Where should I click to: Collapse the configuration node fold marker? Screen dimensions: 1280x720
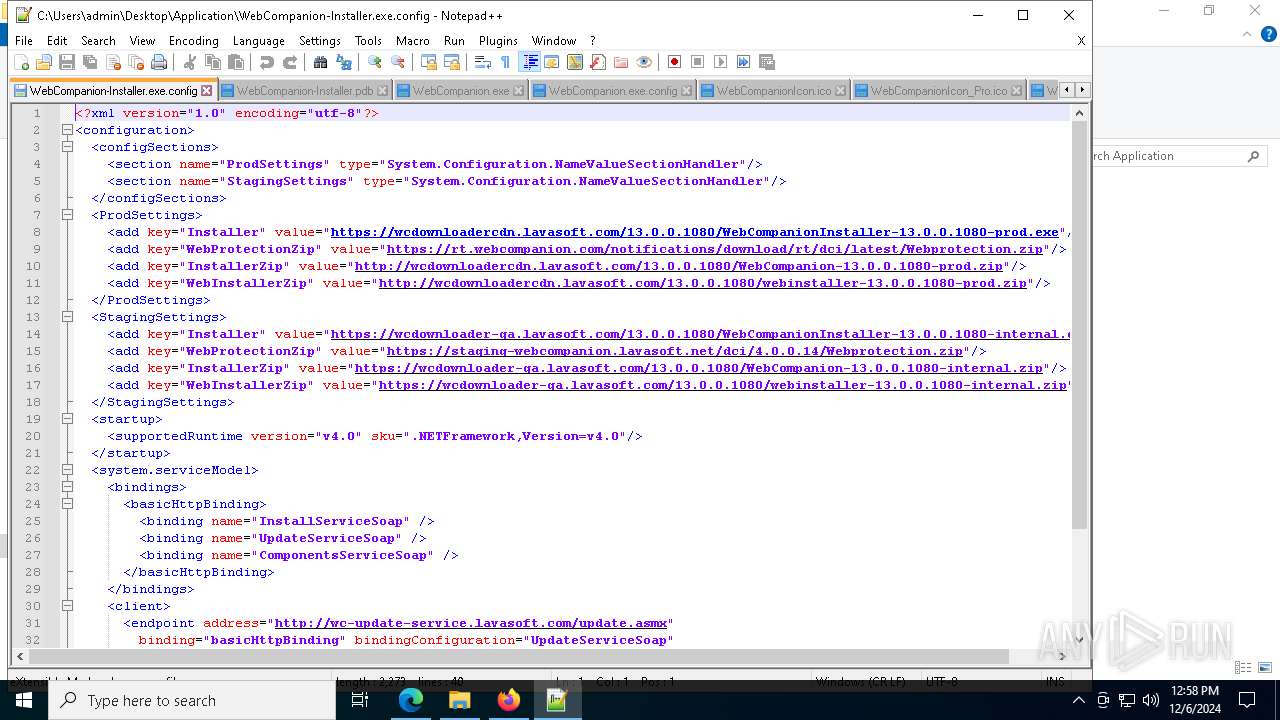67,130
